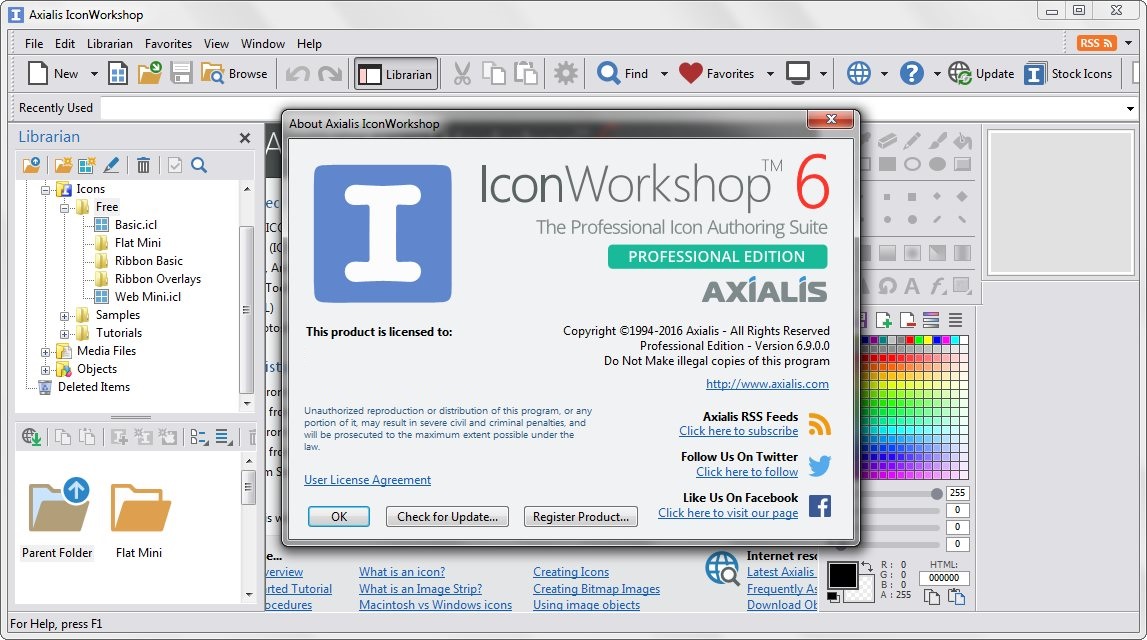Open the Window menu

point(263,44)
